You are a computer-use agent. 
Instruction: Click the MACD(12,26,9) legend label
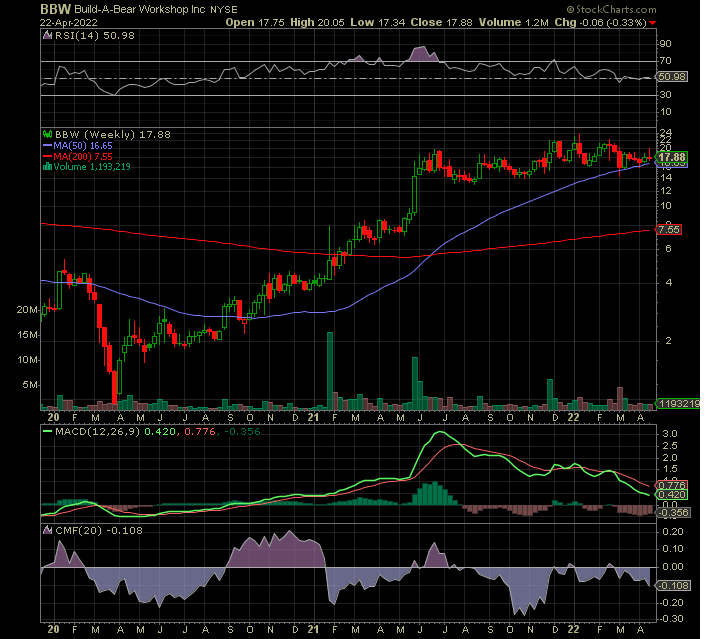point(97,431)
